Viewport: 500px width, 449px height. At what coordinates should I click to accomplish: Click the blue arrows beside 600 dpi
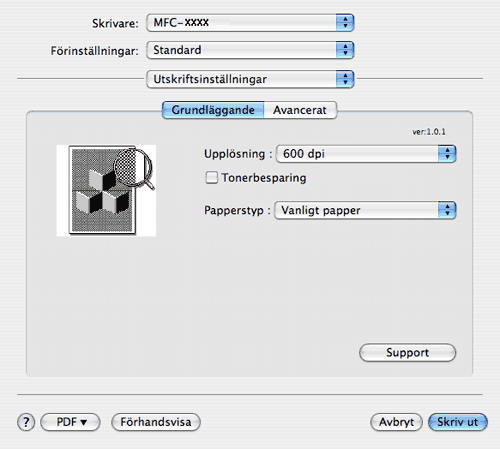(447, 154)
